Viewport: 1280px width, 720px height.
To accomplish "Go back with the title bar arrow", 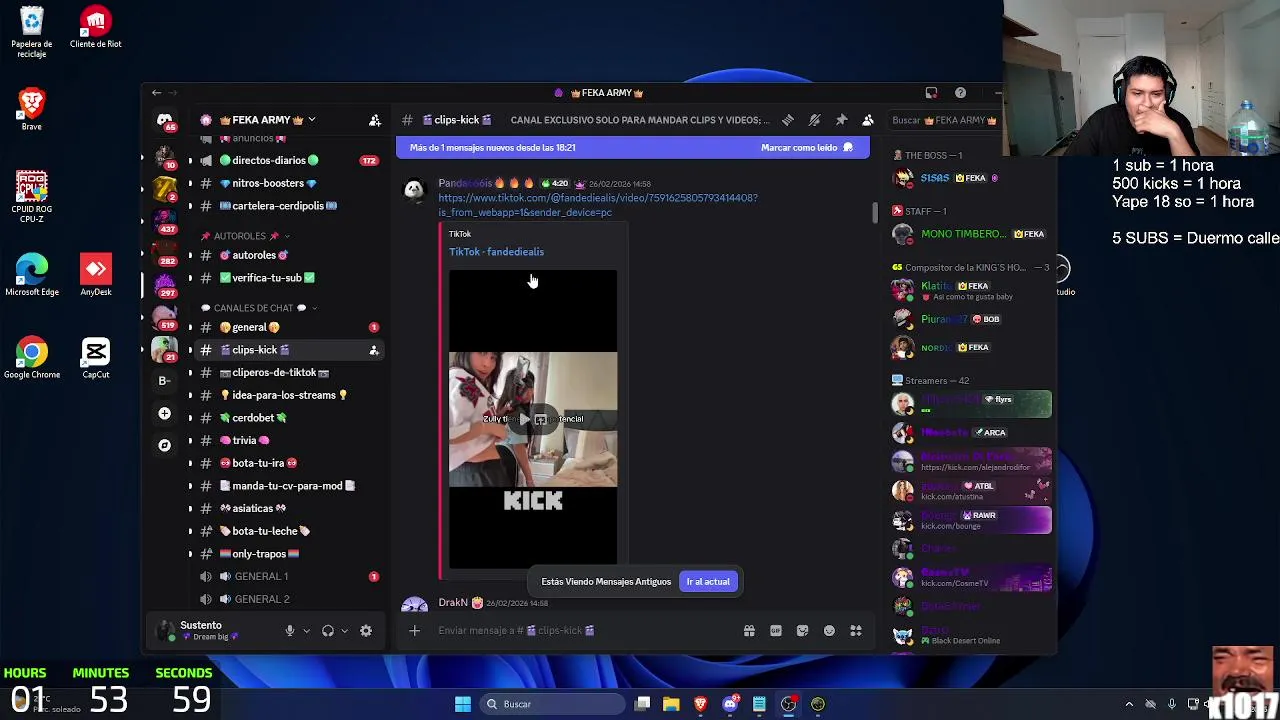I will tap(156, 93).
